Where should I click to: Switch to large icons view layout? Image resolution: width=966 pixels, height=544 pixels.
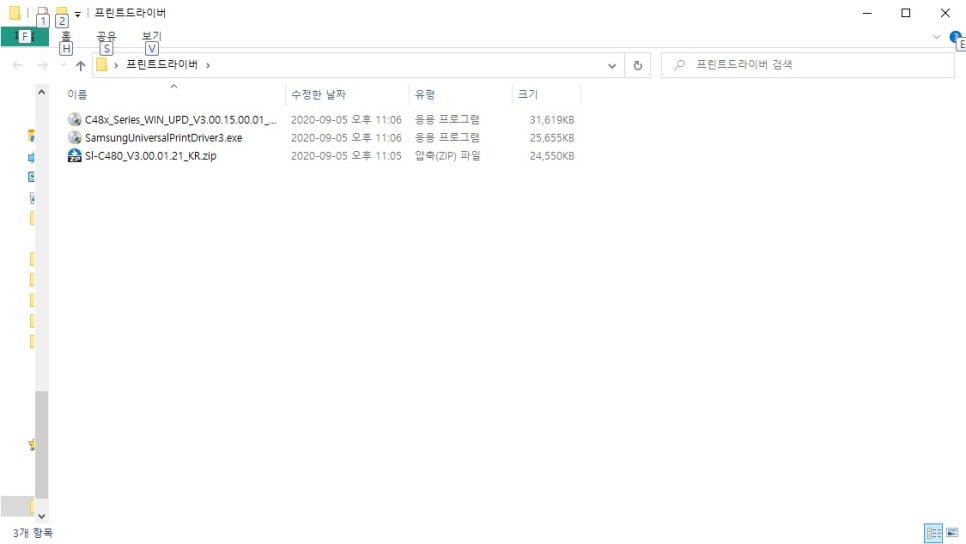click(952, 533)
